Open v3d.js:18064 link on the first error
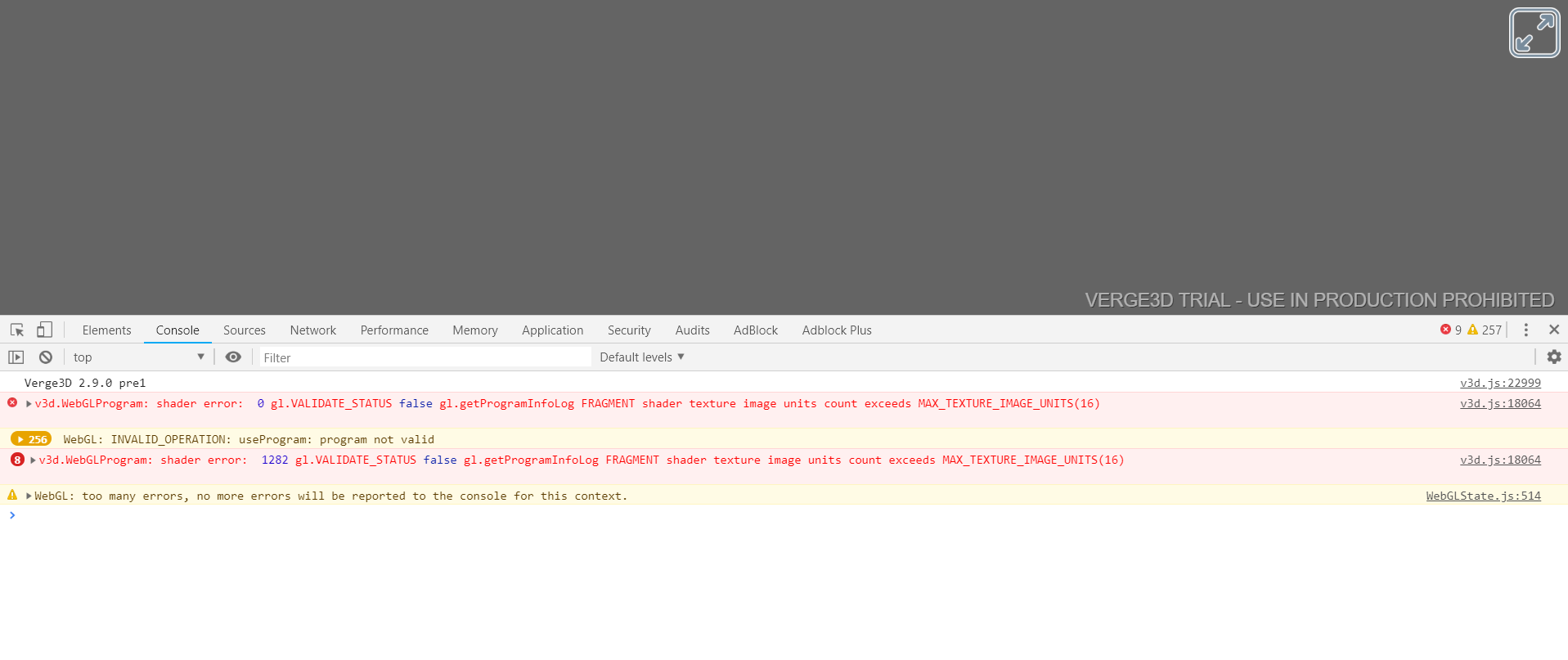Image resolution: width=1568 pixels, height=660 pixels. [x=1500, y=403]
